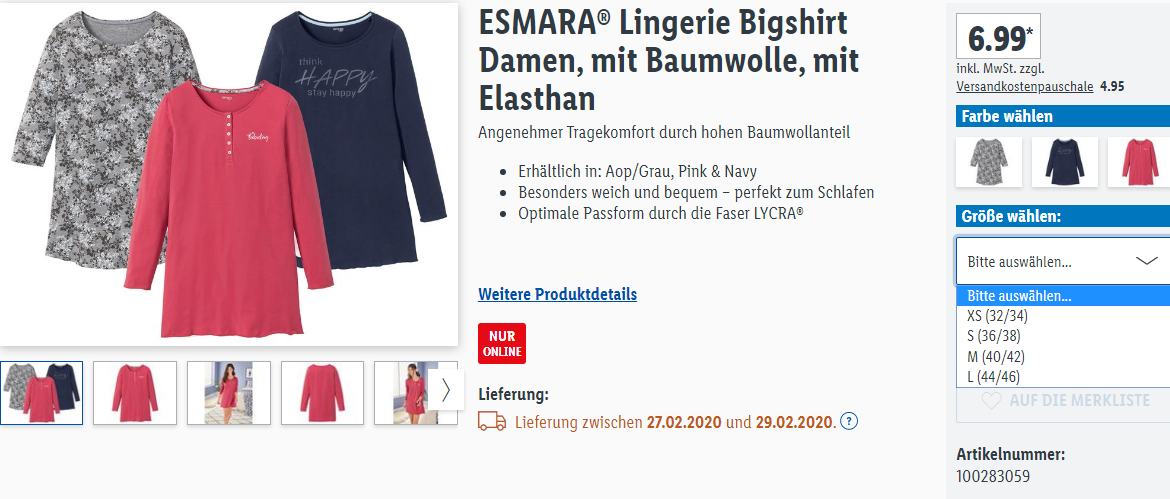Viewport: 1170px width, 499px height.
Task: Select the navy blue color swatch
Action: 1065,162
